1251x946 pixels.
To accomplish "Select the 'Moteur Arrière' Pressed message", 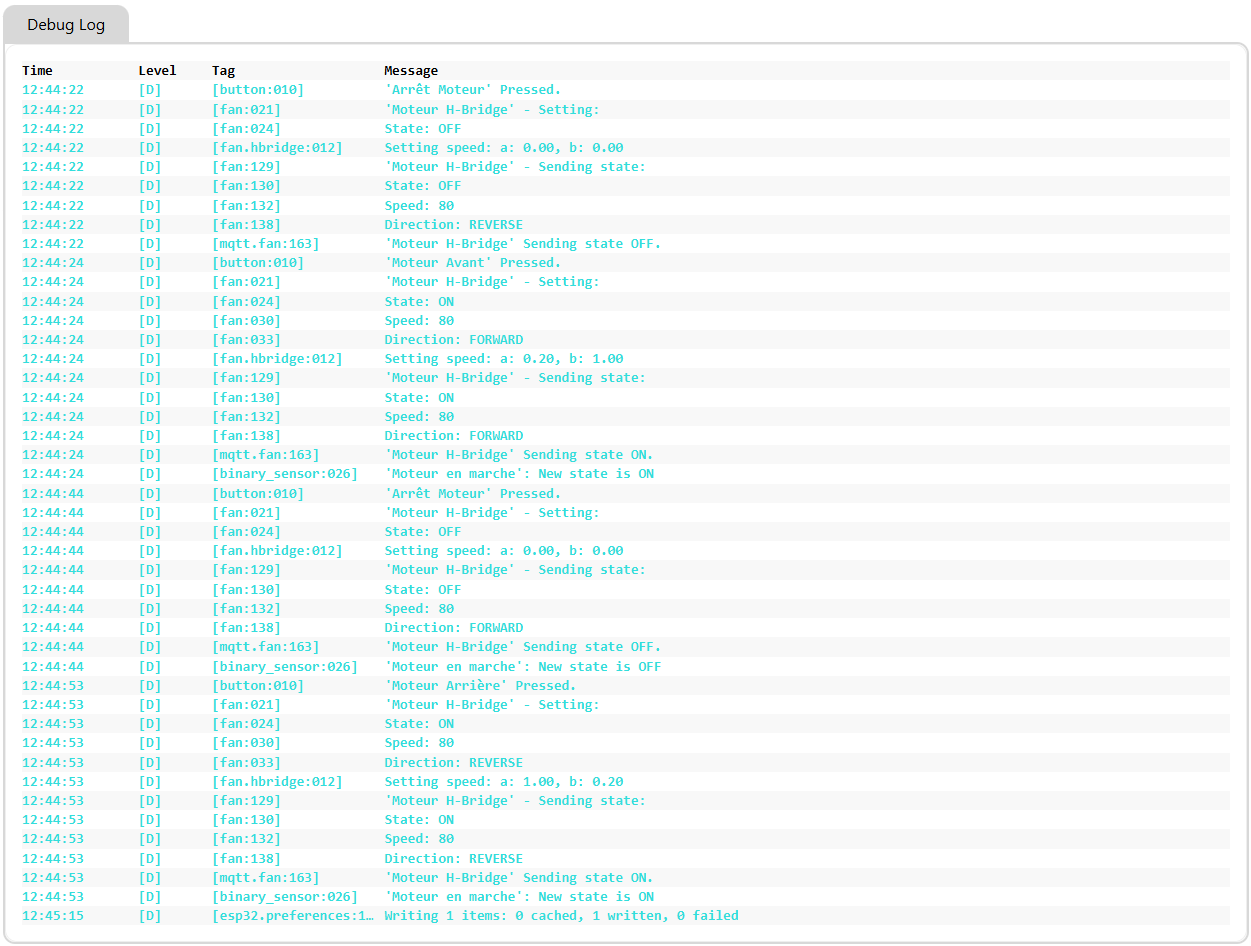I will [480, 686].
